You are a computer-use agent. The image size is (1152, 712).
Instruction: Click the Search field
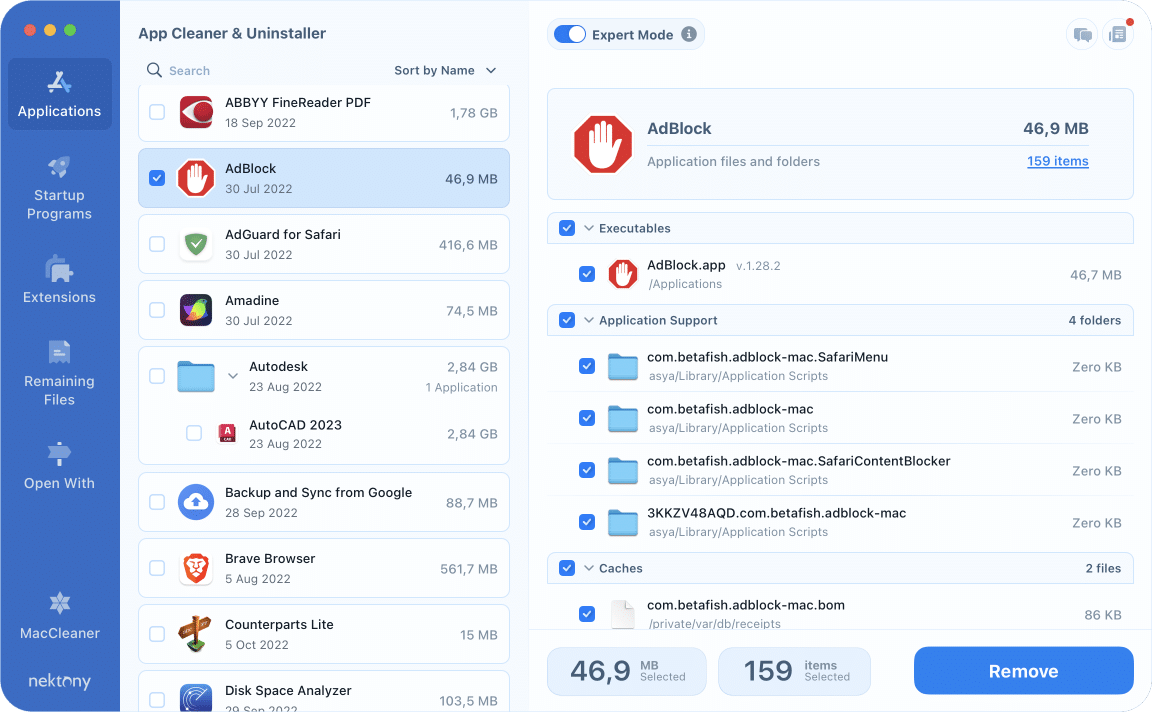click(260, 71)
